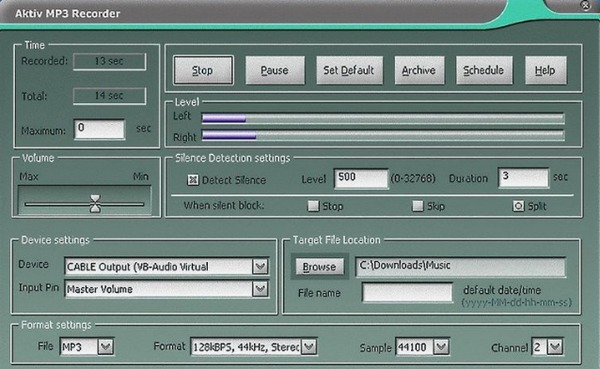Click the target path C:\Downloads\Music field
The image size is (600, 369).
click(461, 266)
